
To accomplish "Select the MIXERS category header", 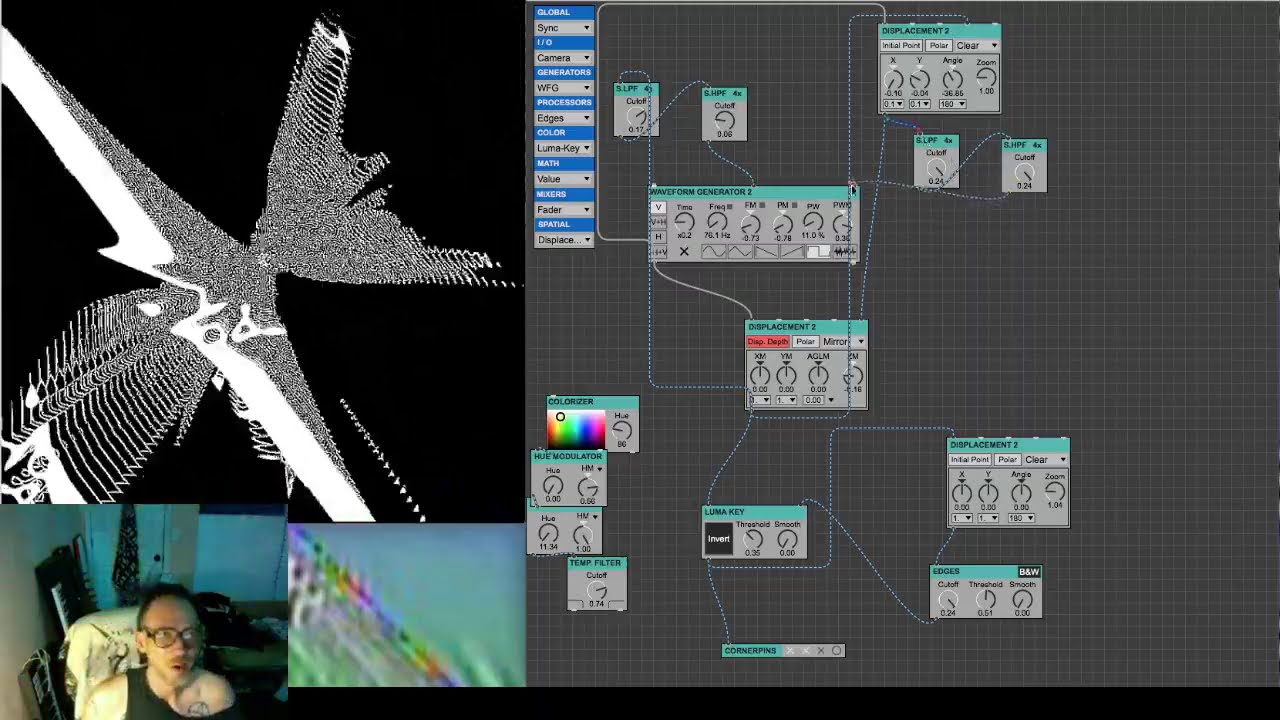I will [563, 194].
